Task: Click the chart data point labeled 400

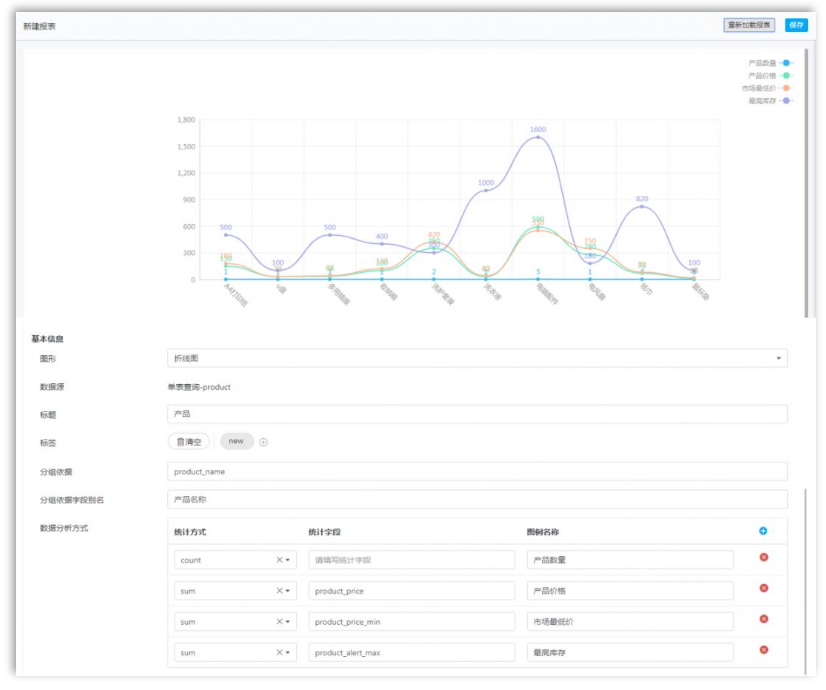Action: [382, 244]
